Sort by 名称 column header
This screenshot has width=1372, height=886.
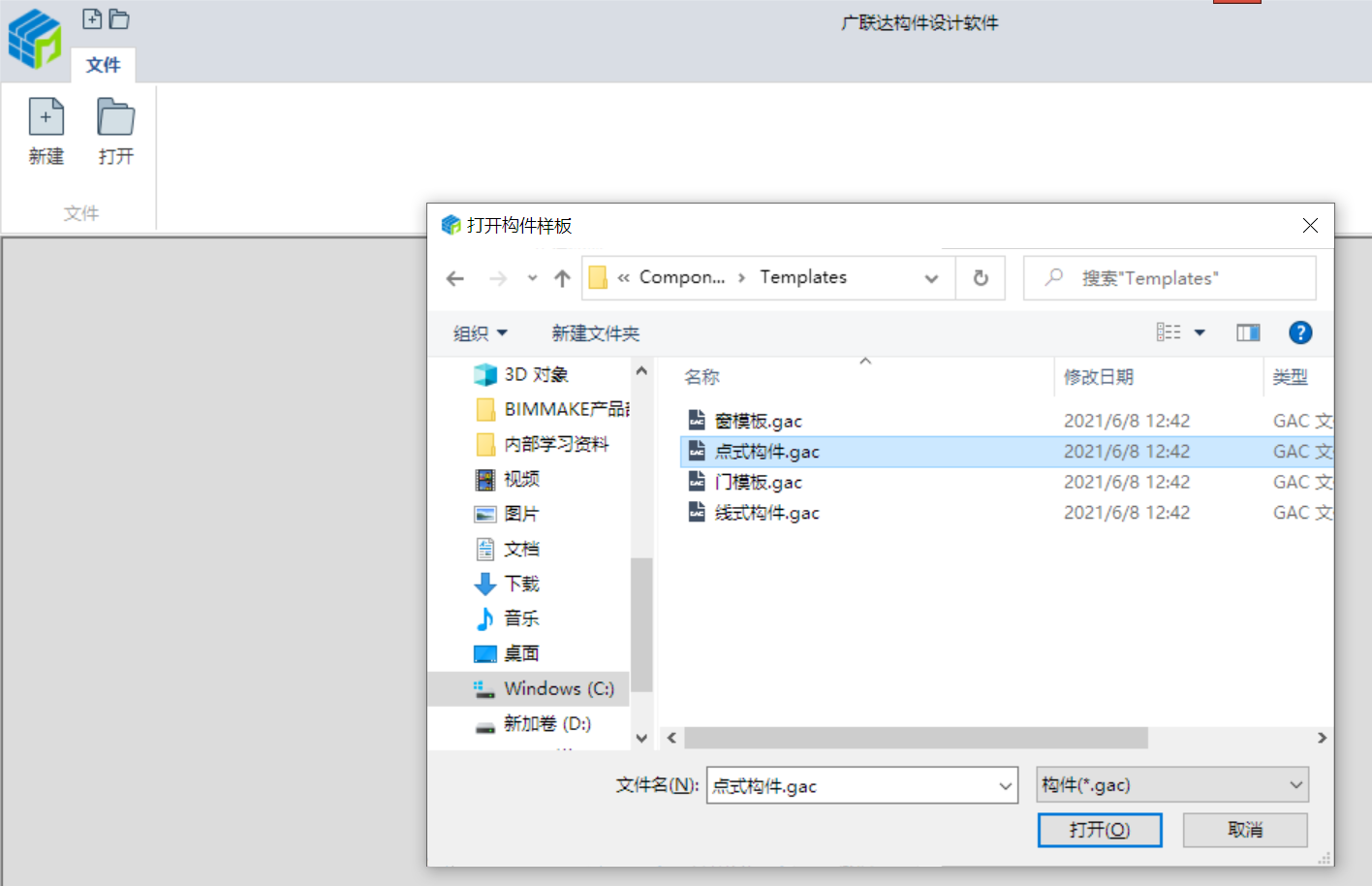702,377
